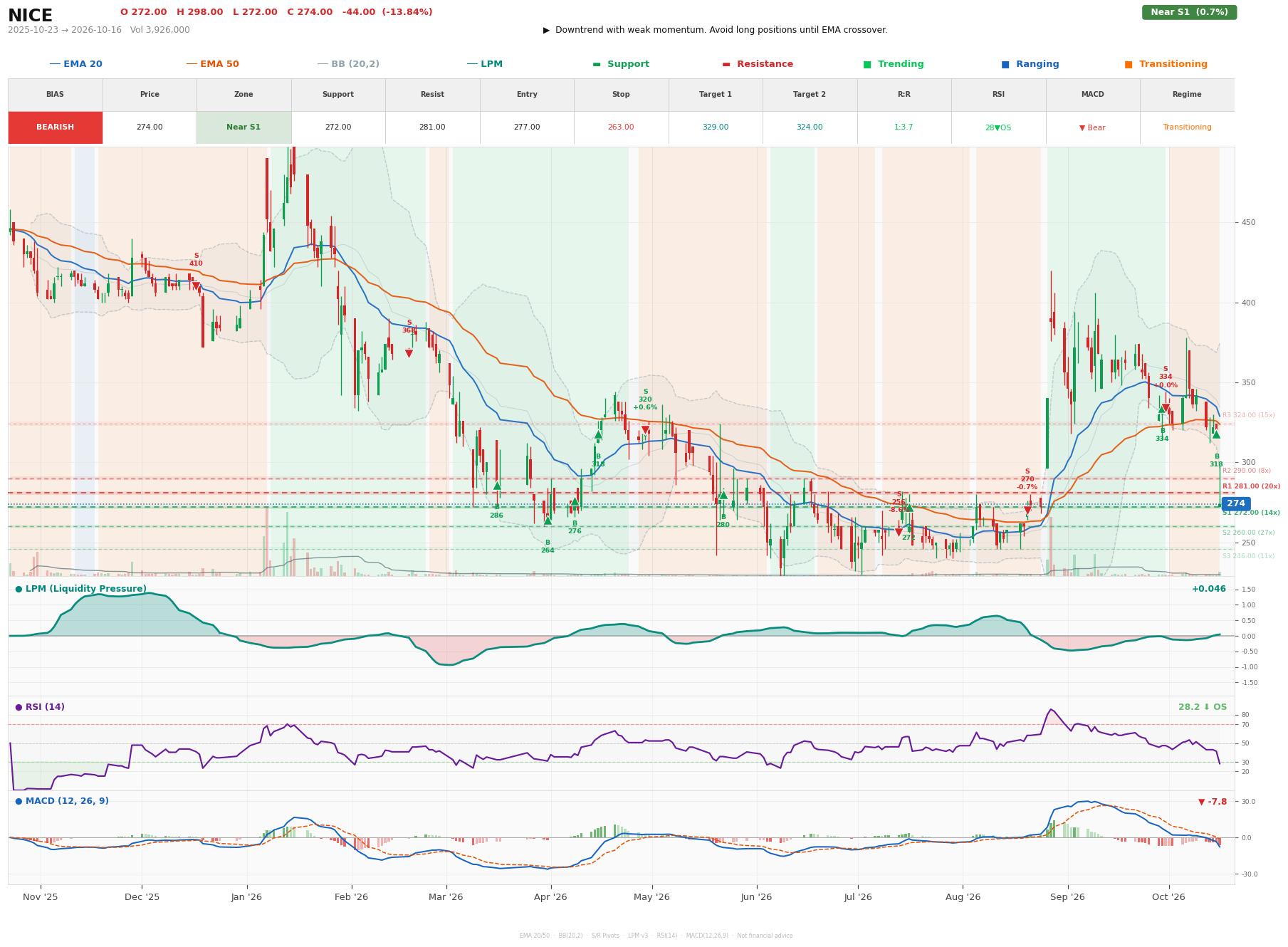Screen dimensions: 1288x947
Task: Click the 'B 280' buy signal arrow
Action: [x=723, y=495]
